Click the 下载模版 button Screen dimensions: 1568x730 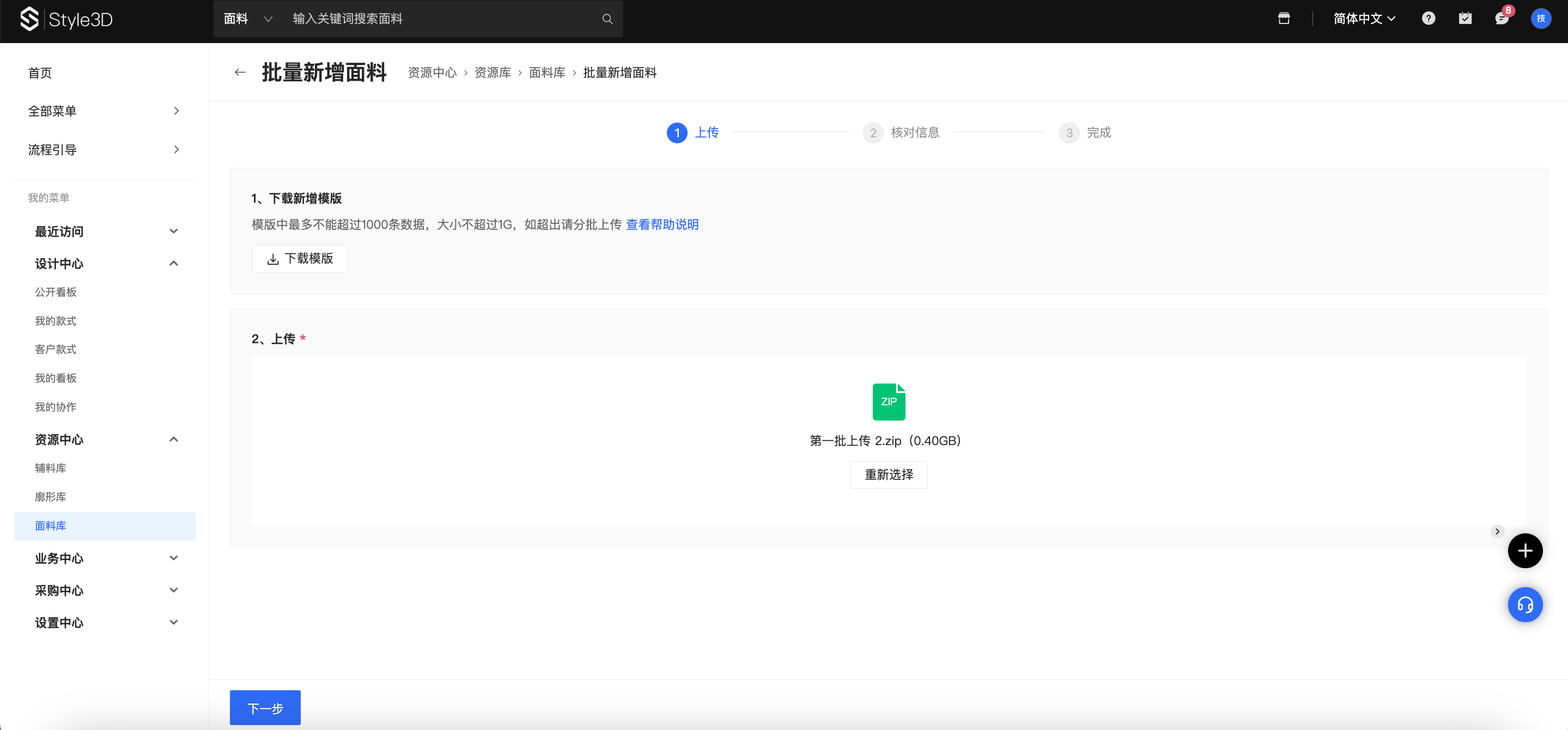point(300,259)
